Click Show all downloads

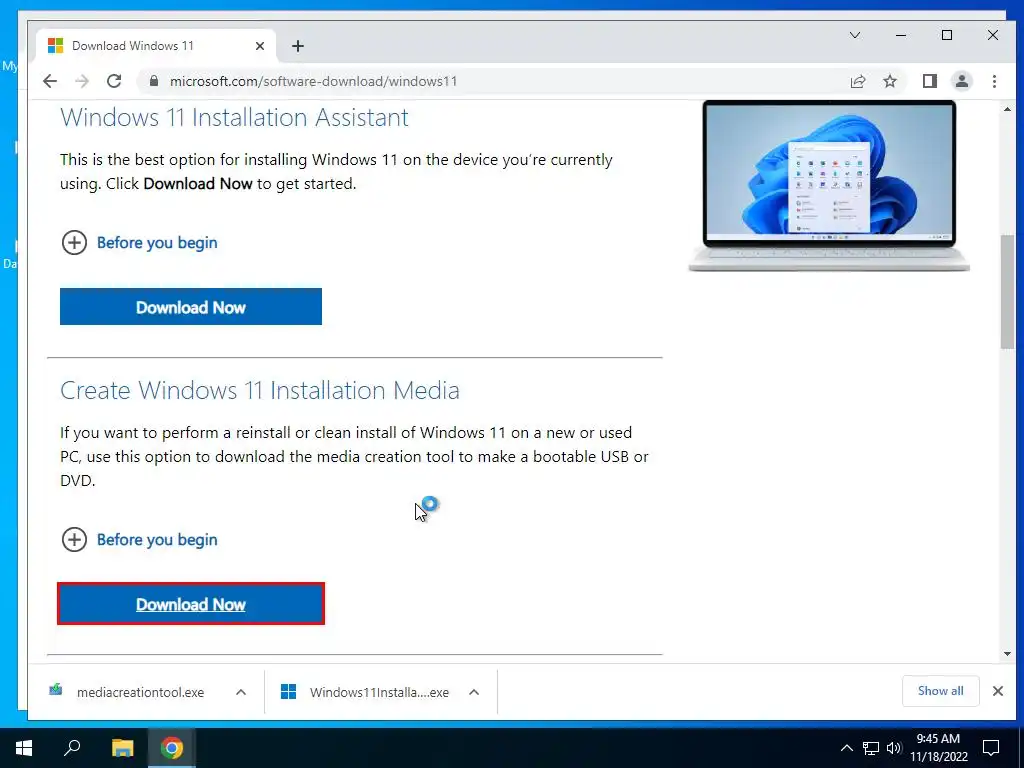tap(940, 691)
